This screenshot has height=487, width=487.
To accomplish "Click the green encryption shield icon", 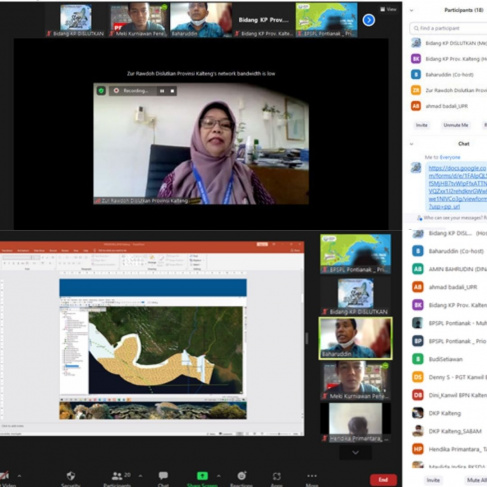I will tap(101, 91).
